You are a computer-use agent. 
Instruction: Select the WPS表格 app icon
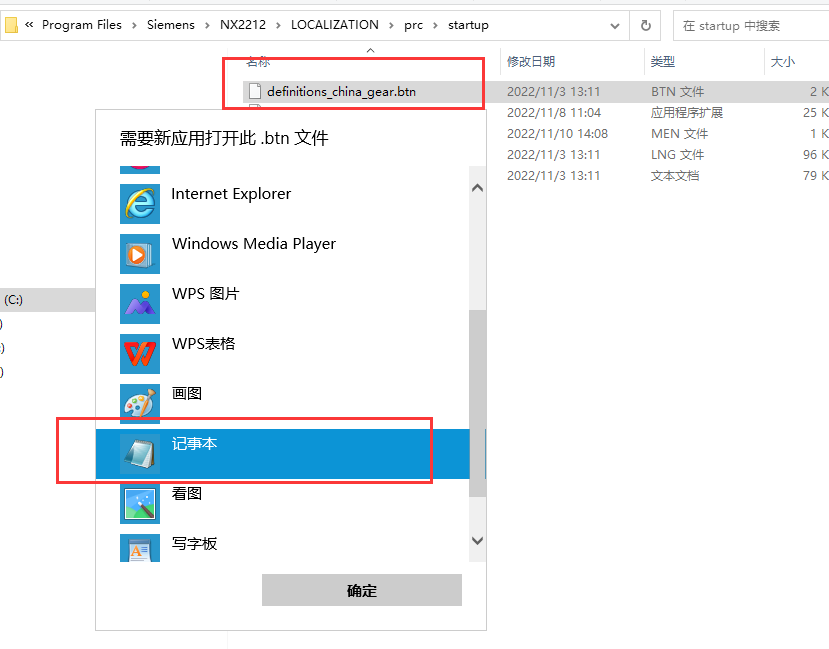coord(140,354)
